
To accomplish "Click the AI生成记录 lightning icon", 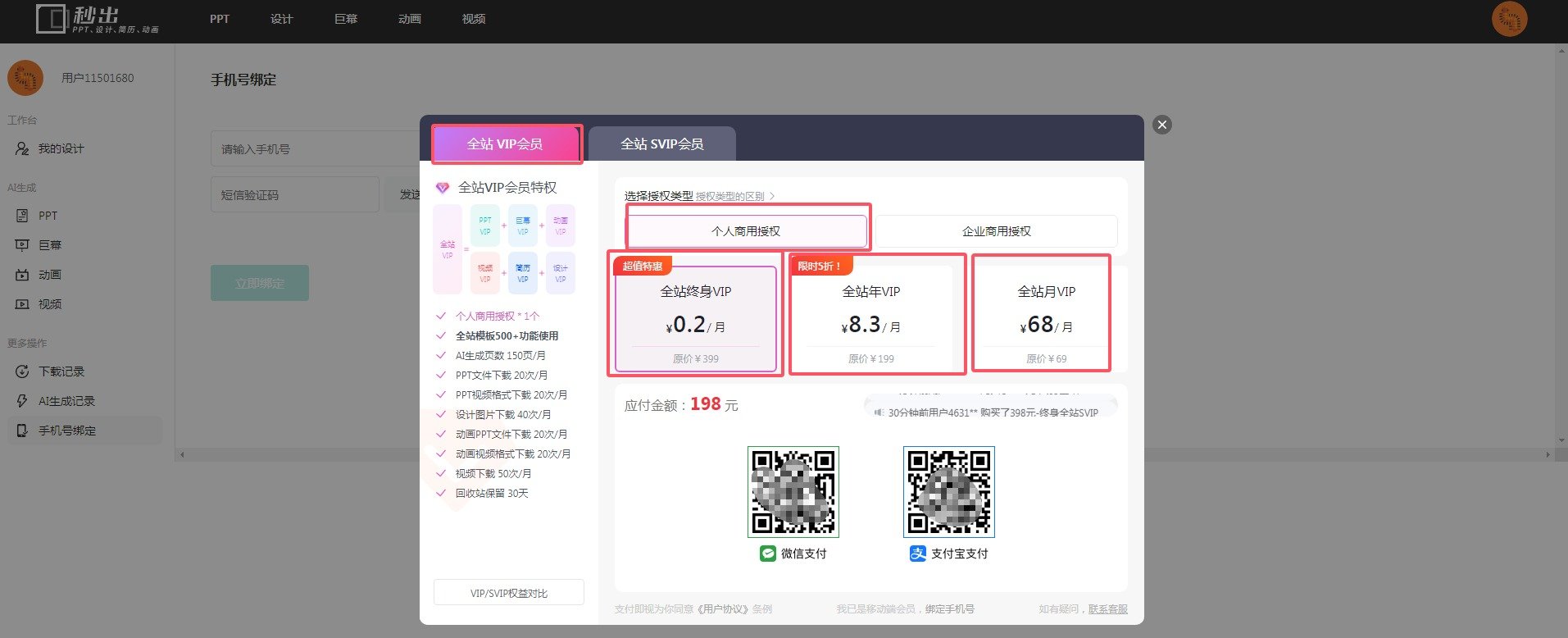I will tap(22, 401).
